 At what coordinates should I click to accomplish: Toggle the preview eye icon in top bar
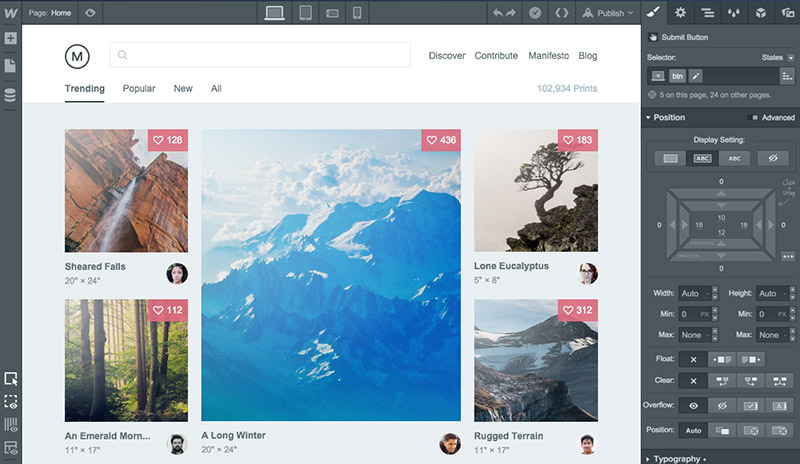coord(90,13)
